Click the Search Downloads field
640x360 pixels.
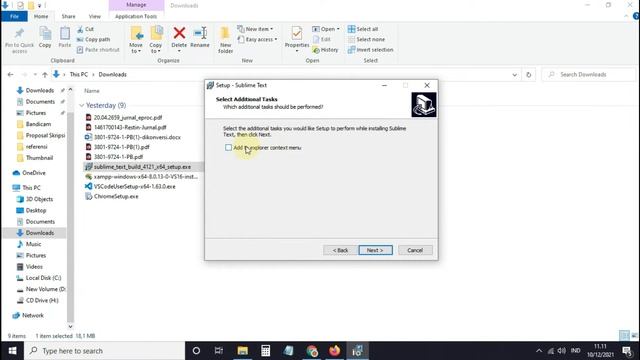tap(590, 74)
